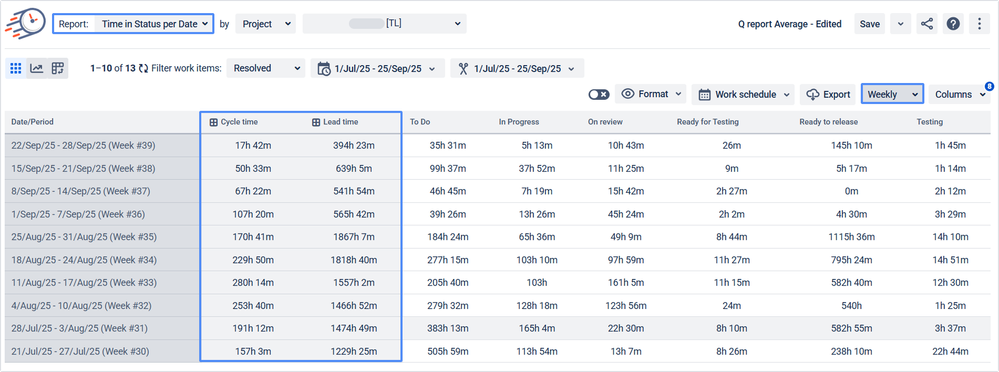Refresh the work items list
Screen dimensions: 999x372
[143, 68]
